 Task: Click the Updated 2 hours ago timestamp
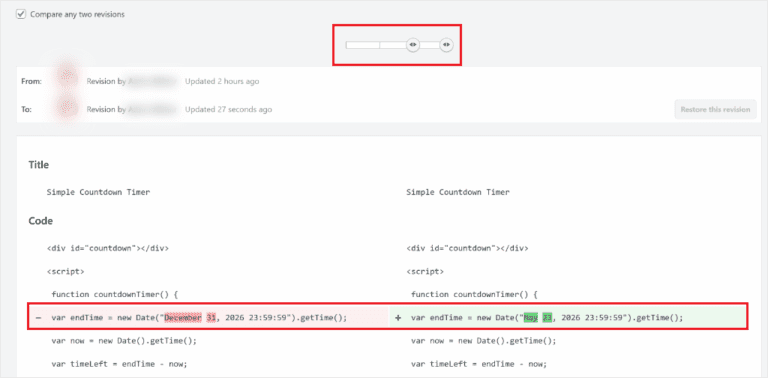[222, 81]
